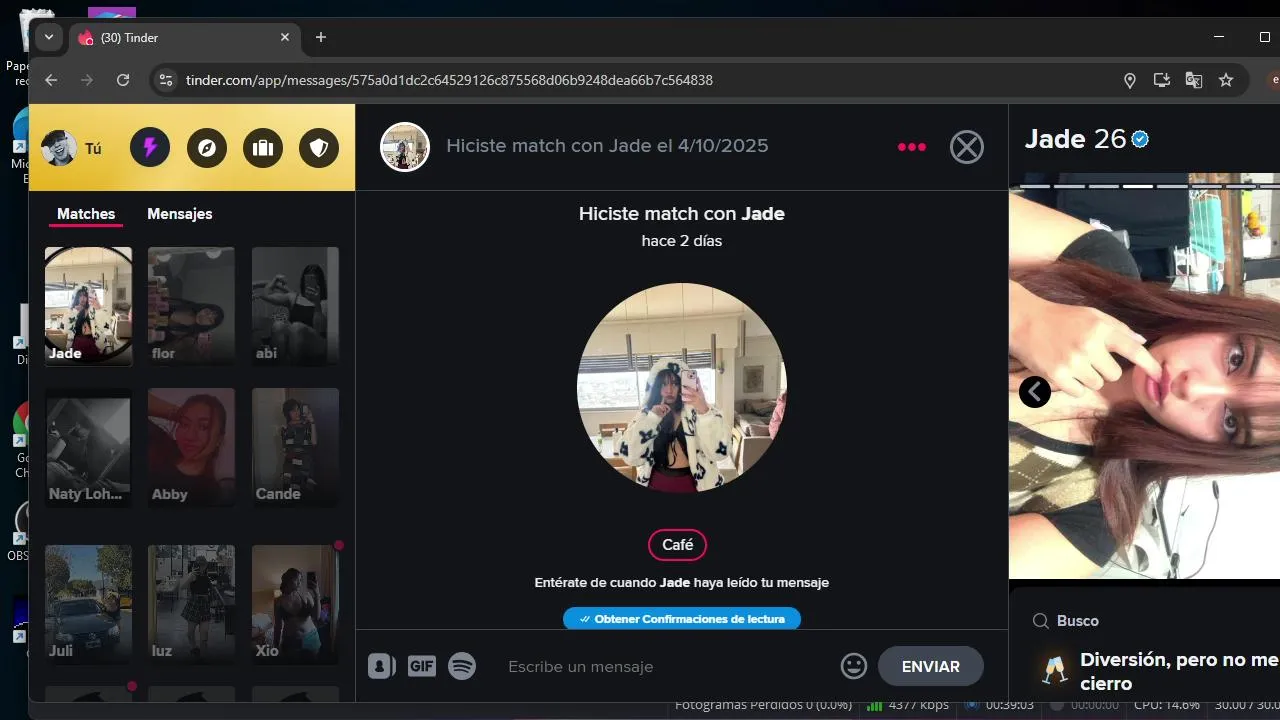Click the Jade 26 profile name
This screenshot has width=1280, height=720.
pyautogui.click(x=1075, y=139)
